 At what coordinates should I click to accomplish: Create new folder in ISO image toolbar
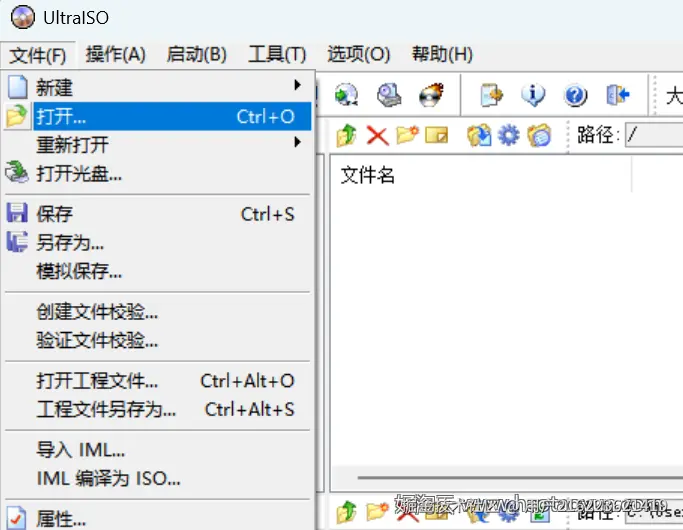pos(408,135)
